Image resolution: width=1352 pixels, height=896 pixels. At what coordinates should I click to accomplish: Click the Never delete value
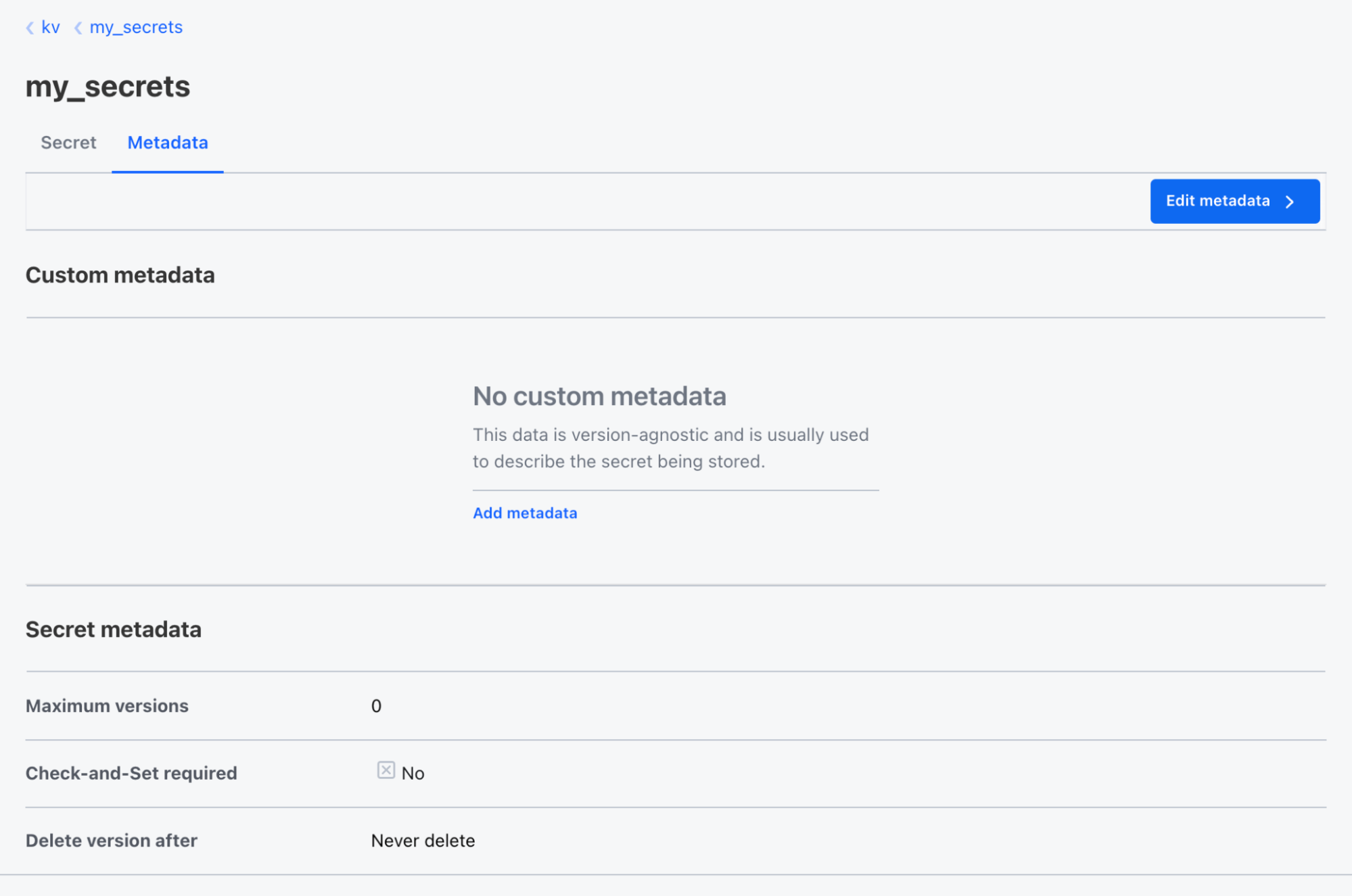(423, 841)
